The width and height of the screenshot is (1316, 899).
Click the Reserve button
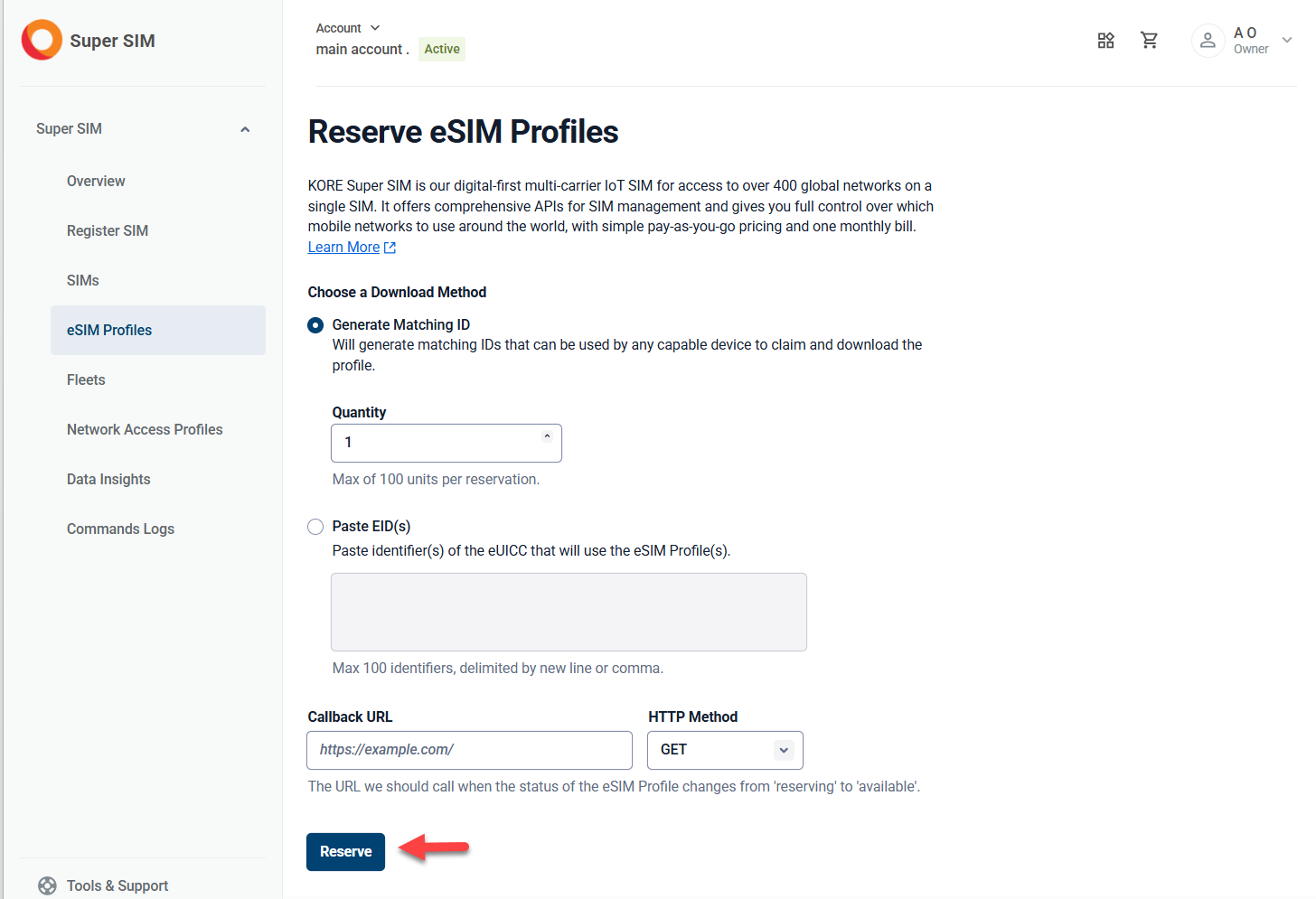coord(345,852)
